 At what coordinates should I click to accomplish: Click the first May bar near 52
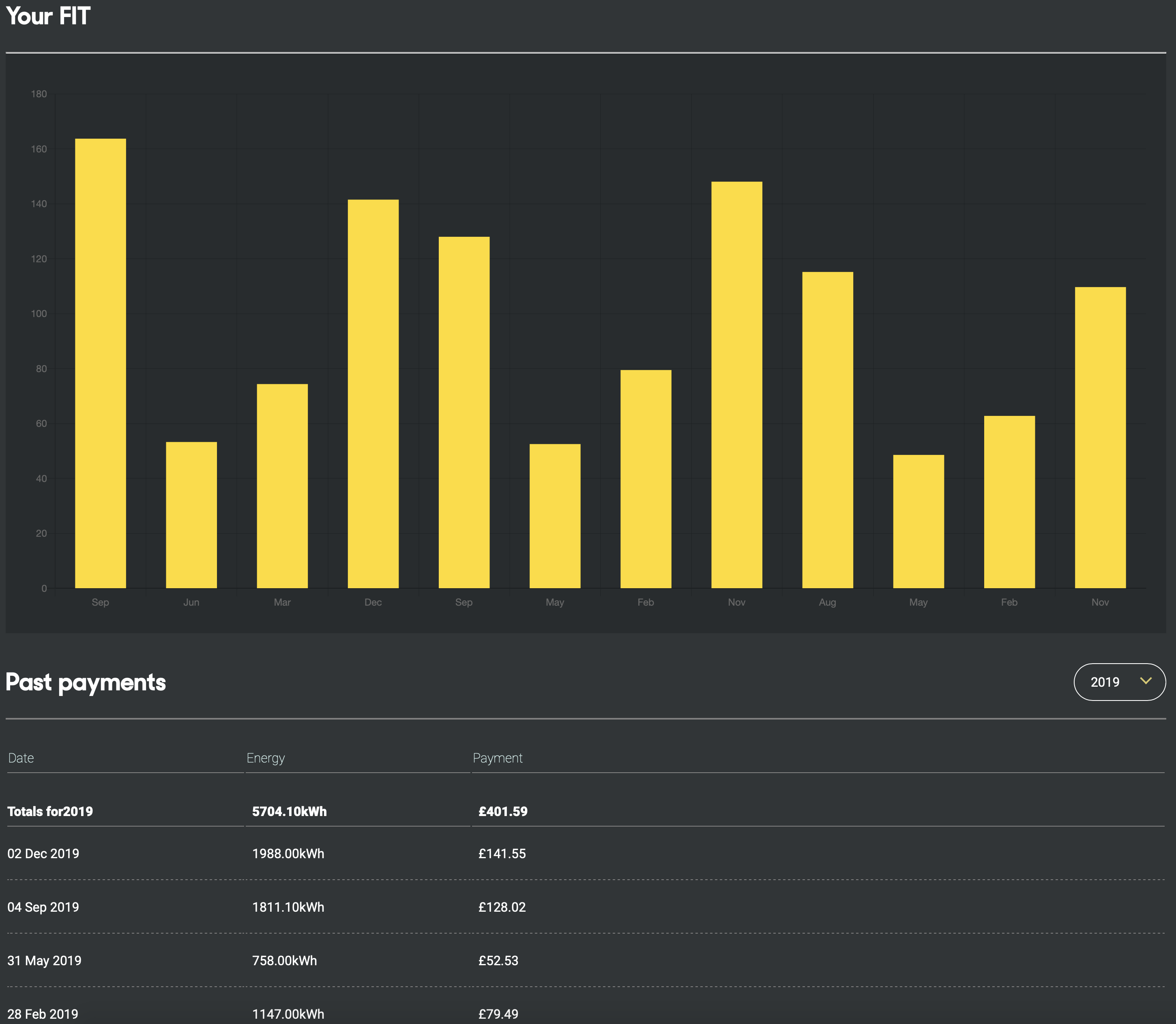click(555, 516)
